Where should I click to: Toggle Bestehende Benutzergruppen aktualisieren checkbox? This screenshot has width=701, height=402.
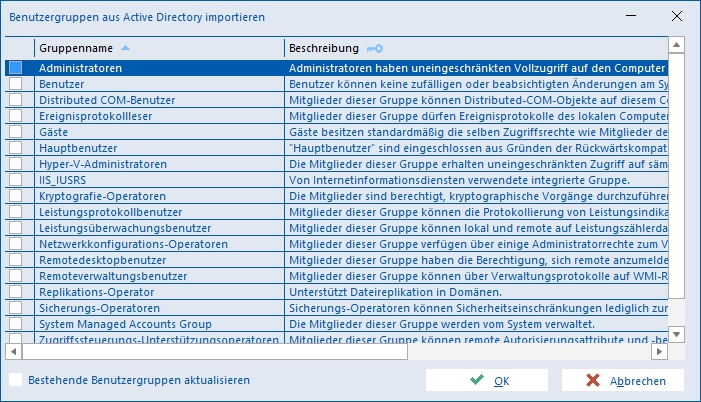coord(16,380)
